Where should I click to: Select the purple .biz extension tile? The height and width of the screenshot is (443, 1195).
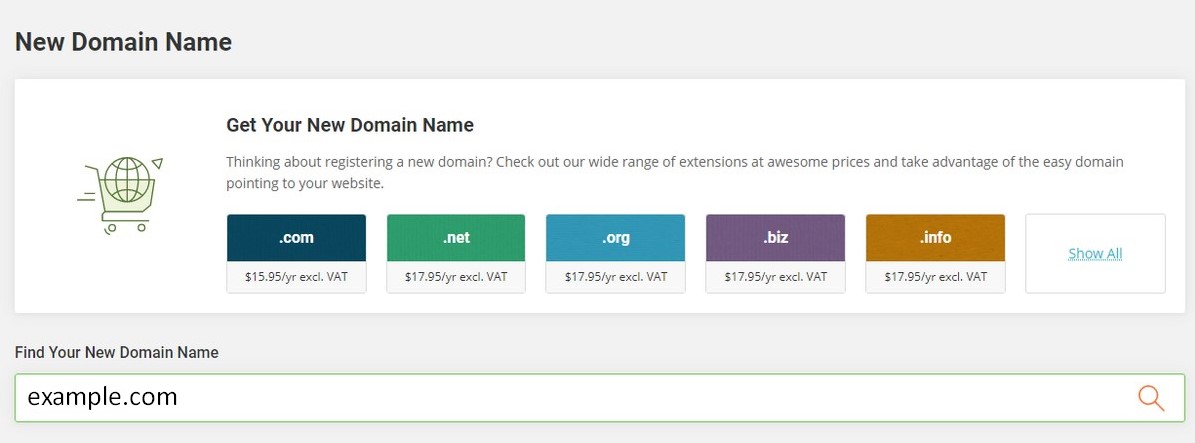(x=775, y=238)
